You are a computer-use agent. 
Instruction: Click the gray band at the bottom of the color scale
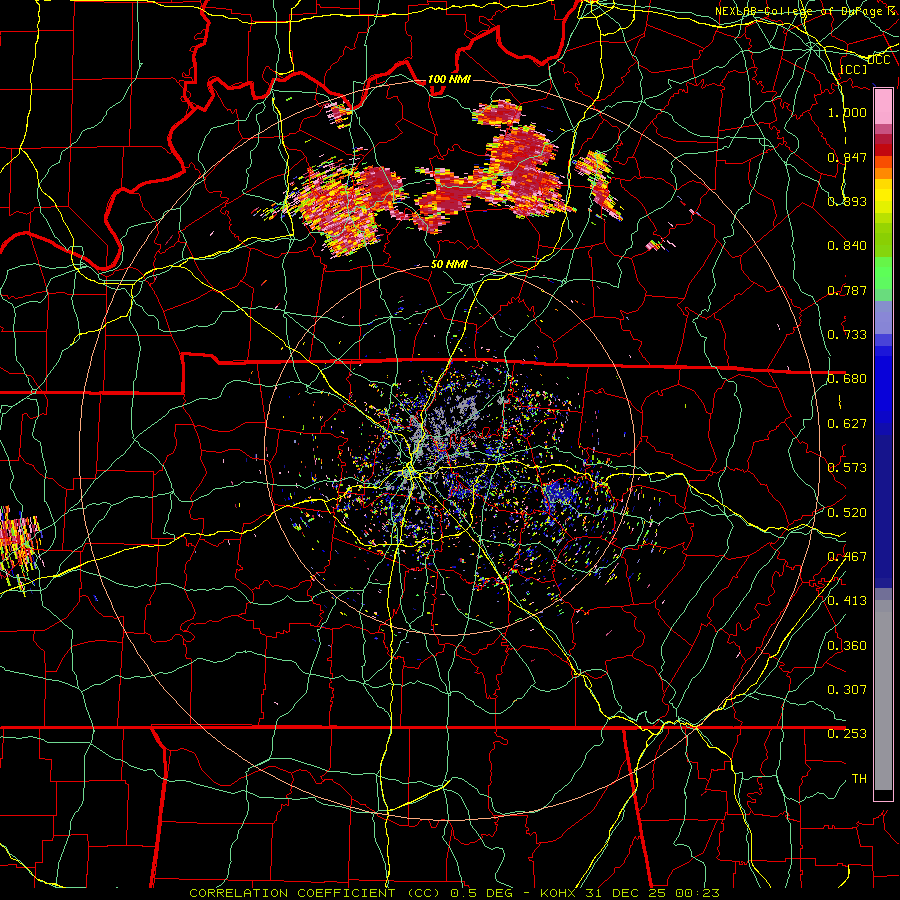883,695
